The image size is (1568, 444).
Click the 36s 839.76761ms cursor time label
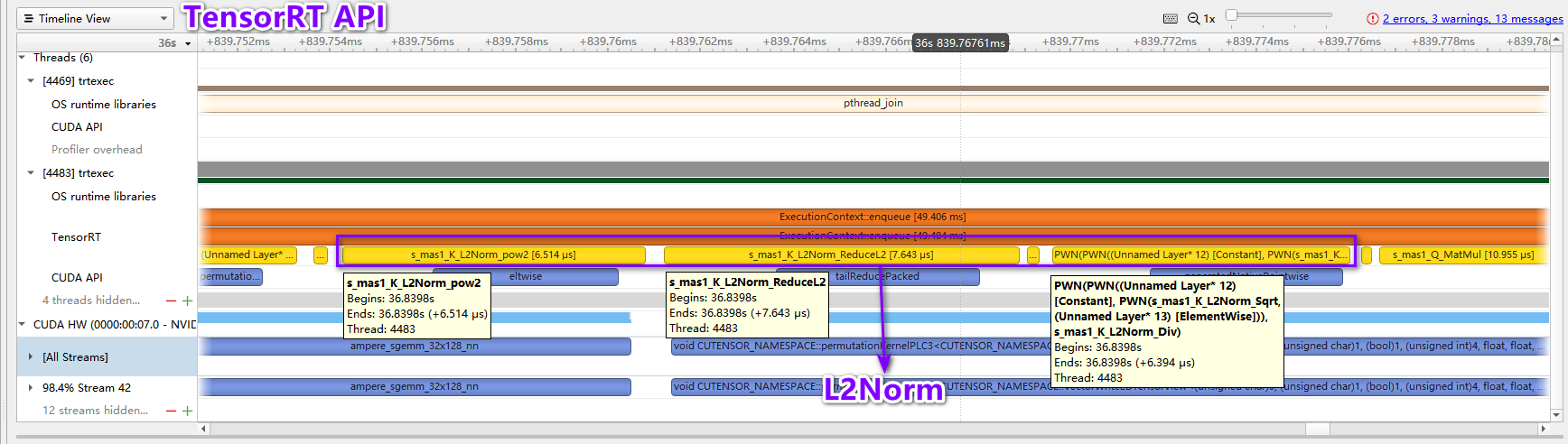960,42
